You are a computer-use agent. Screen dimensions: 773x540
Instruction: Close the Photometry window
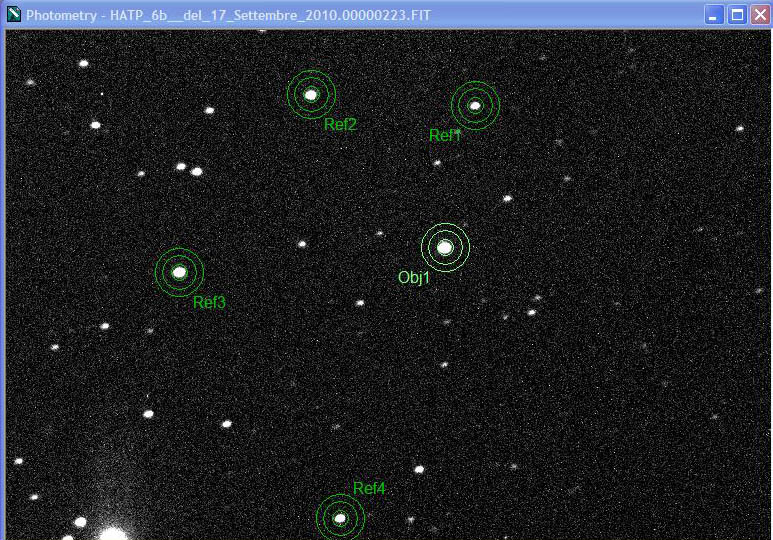coord(760,15)
